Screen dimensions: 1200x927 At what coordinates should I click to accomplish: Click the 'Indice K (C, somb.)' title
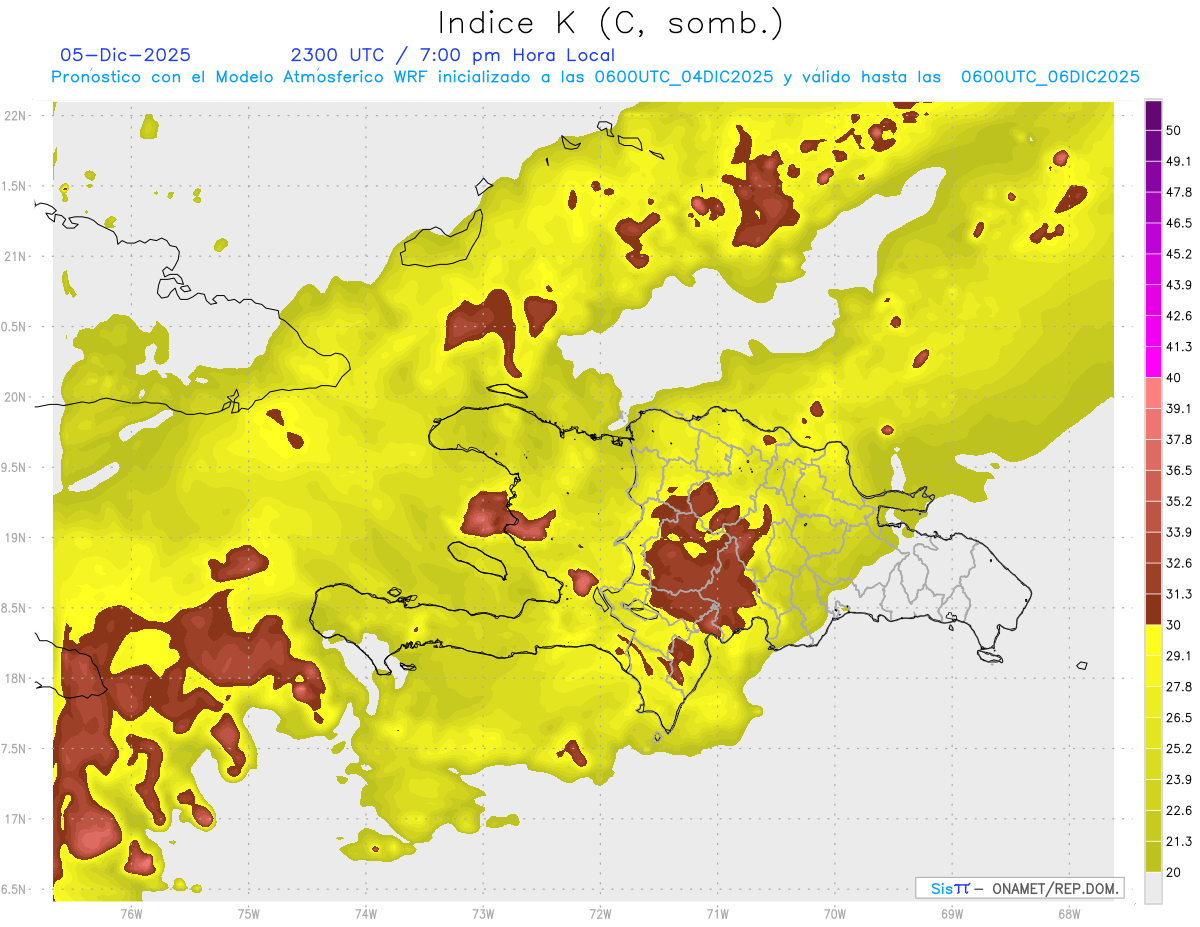610,23
